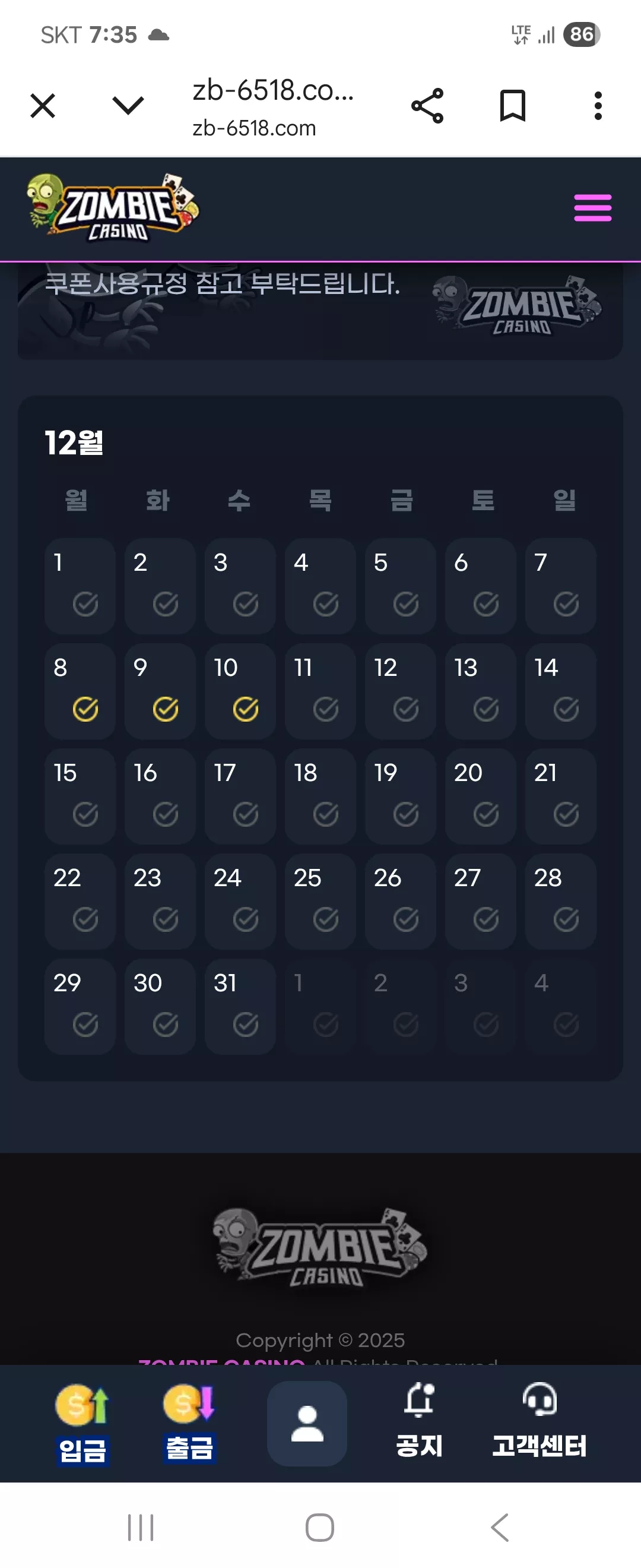Toggle the check mark on day 8
Viewport: 641px width, 1568px height.
(x=85, y=709)
